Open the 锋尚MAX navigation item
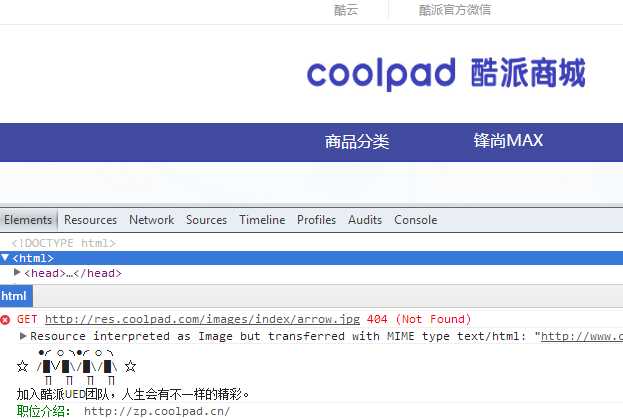This screenshot has width=623, height=419. tap(508, 141)
